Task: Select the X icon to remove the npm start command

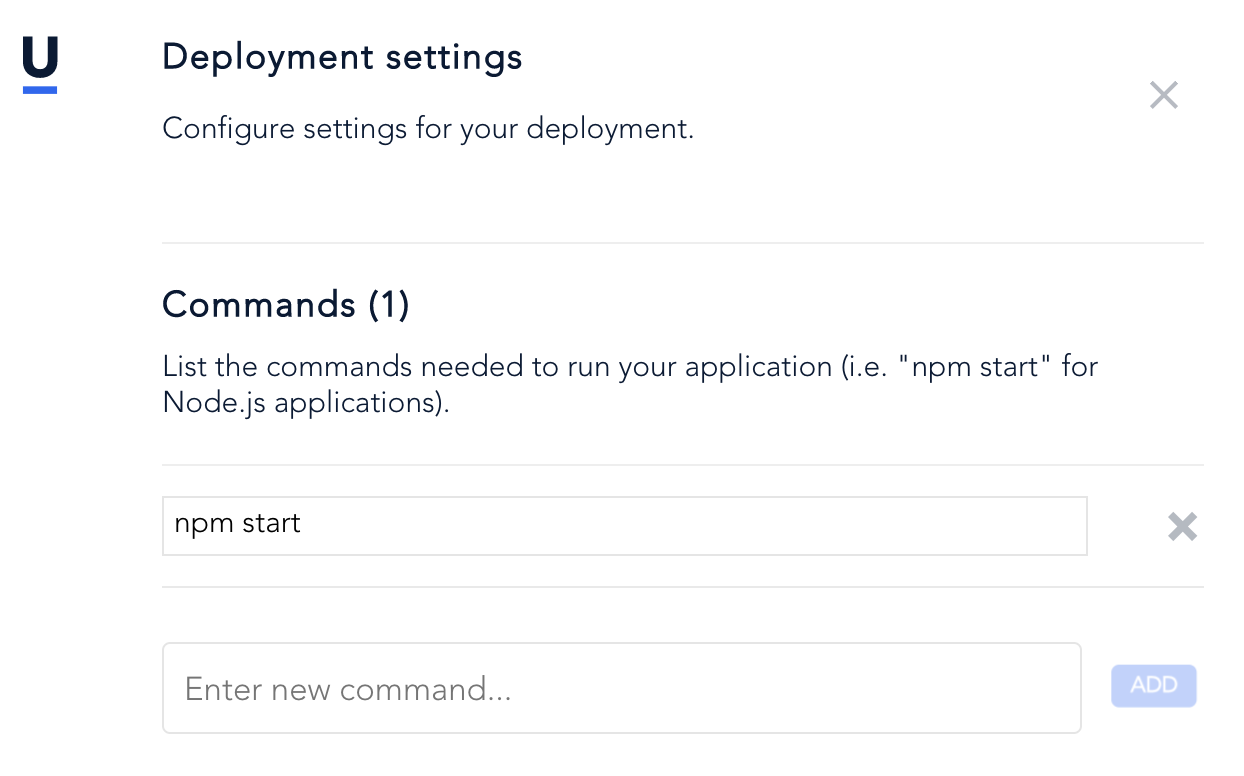Action: click(x=1182, y=526)
